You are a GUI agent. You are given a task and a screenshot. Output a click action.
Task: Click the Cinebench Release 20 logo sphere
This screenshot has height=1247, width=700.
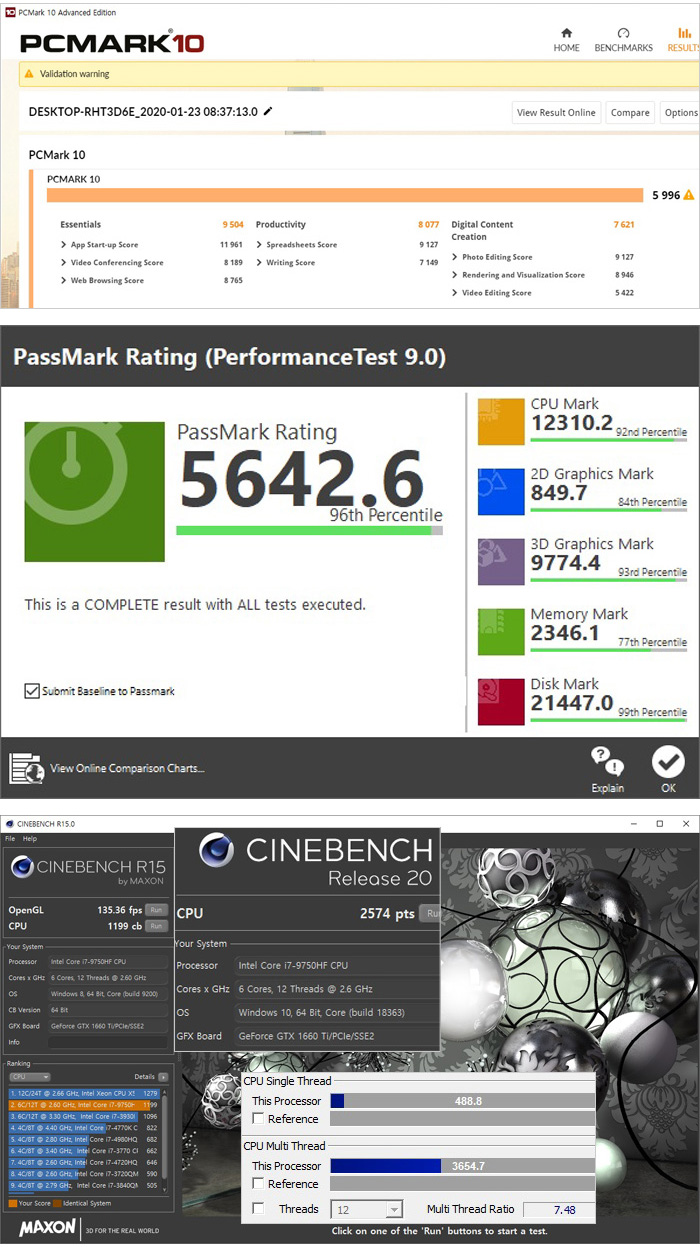[217, 851]
